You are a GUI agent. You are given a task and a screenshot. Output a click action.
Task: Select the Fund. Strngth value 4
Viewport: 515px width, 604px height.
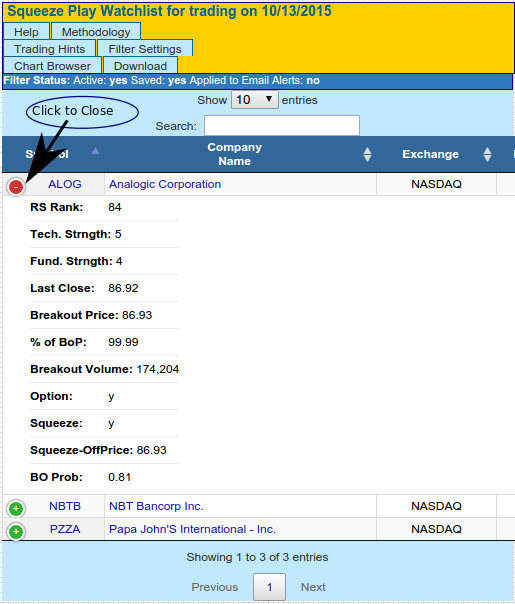(119, 261)
